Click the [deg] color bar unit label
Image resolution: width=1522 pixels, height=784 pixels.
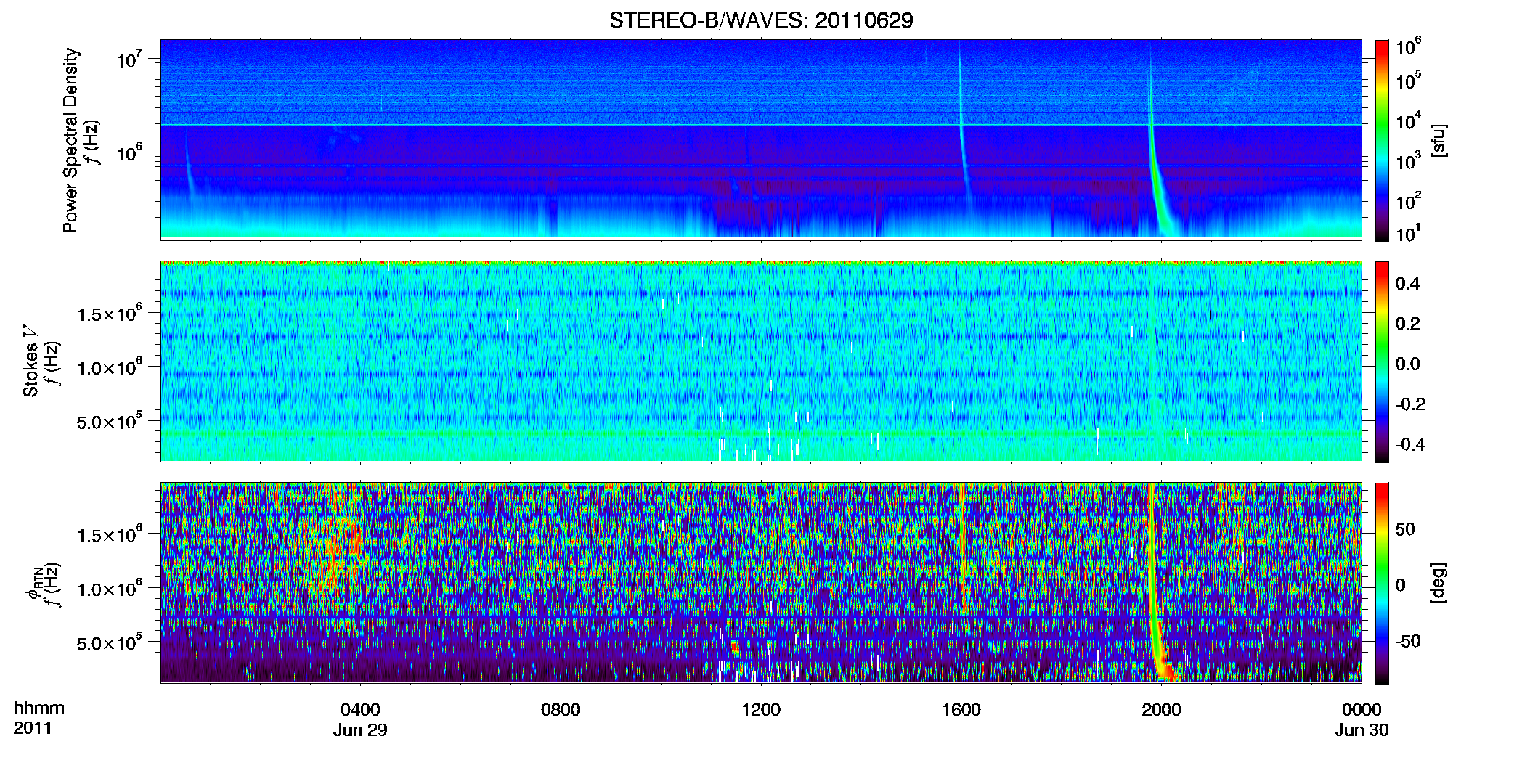point(1438,583)
